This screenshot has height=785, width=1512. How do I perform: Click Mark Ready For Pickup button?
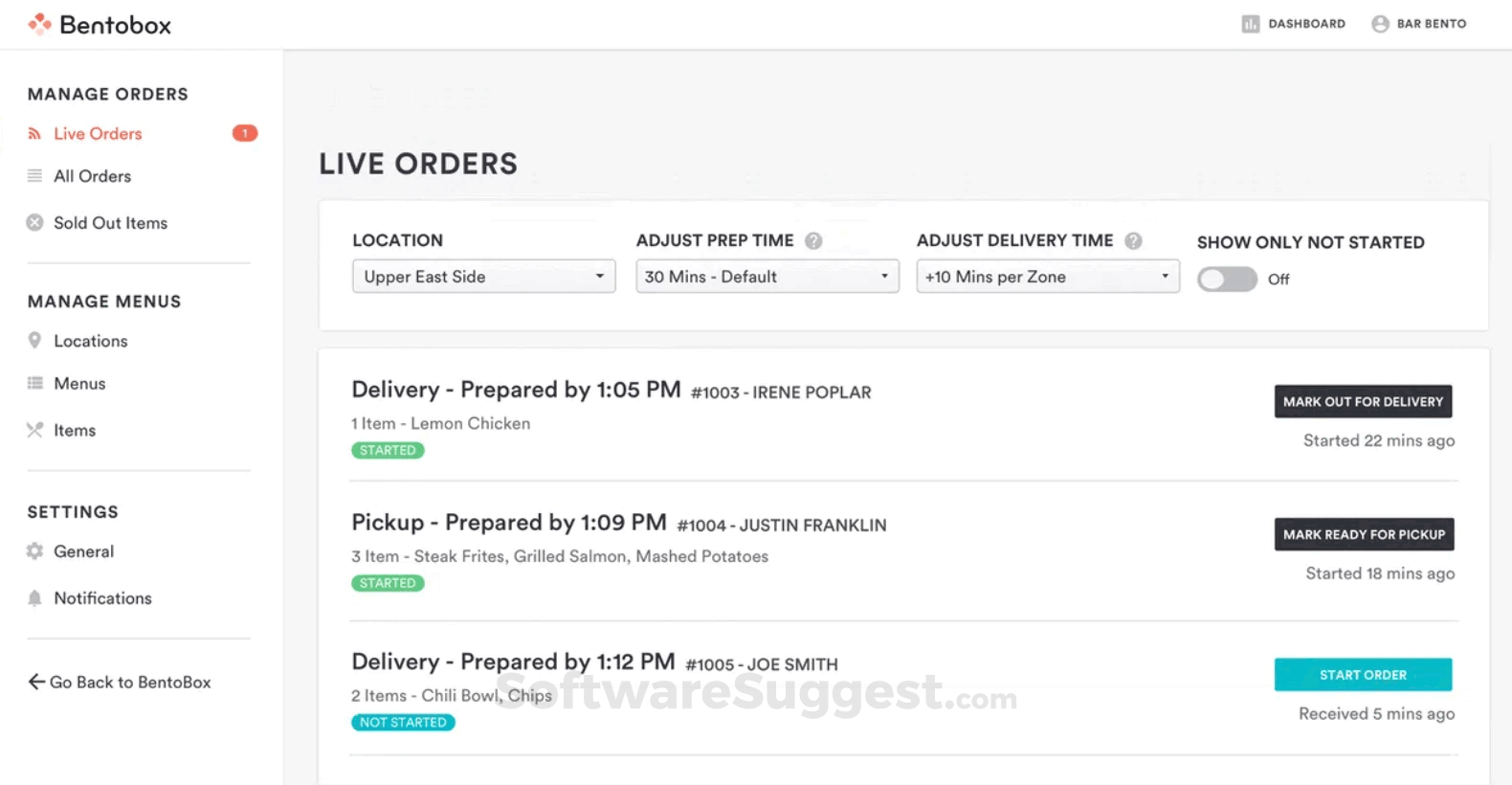[1364, 534]
